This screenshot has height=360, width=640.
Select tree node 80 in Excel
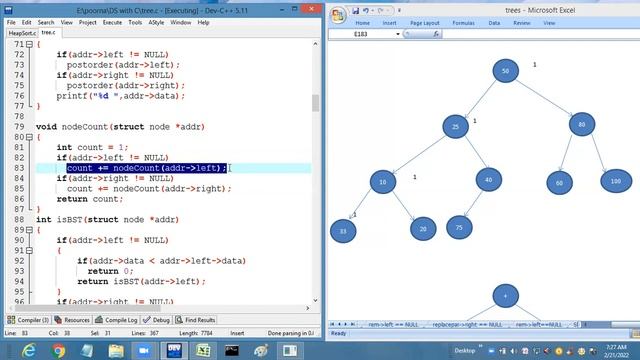tap(582, 124)
